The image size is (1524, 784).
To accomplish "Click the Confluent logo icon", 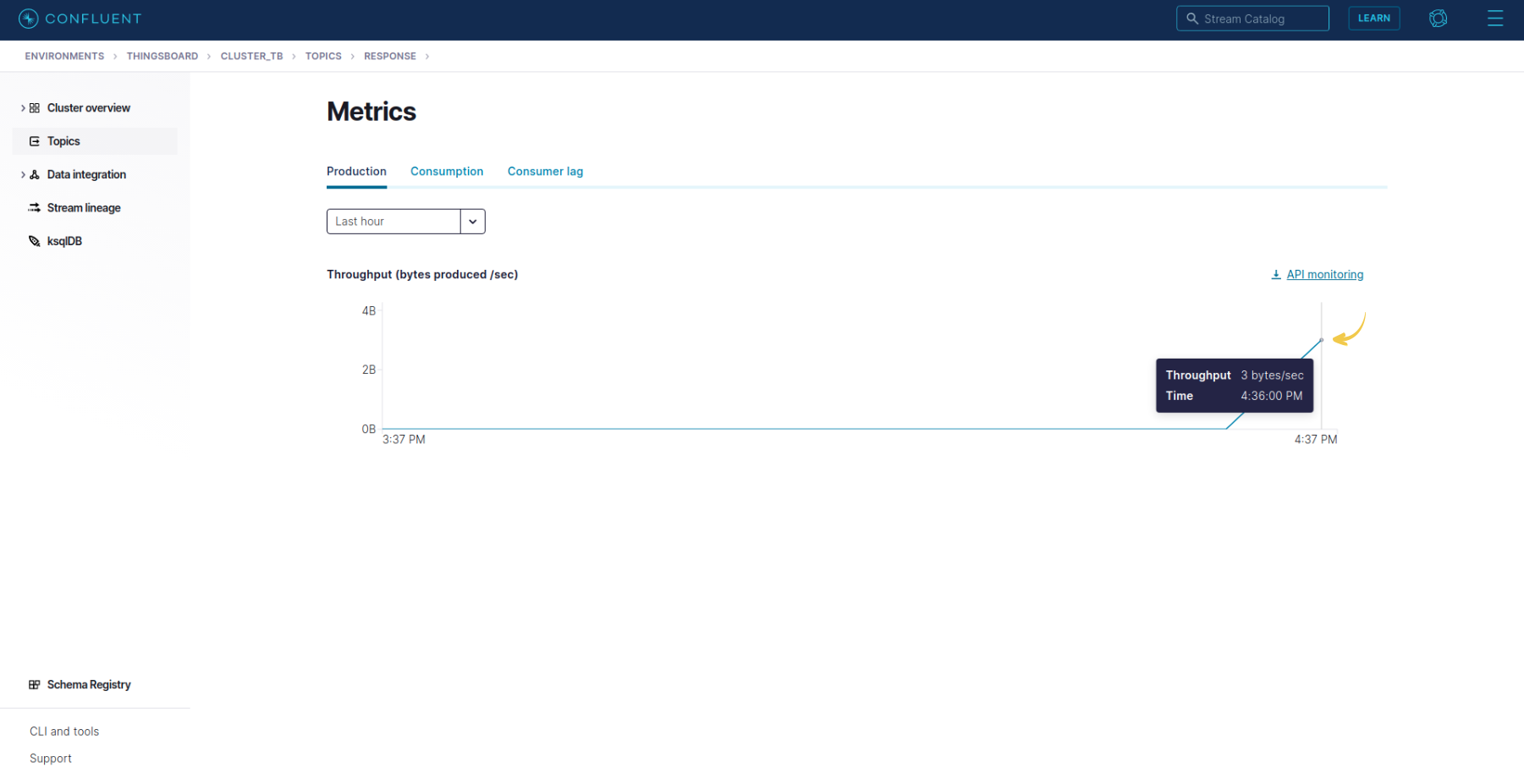I will (x=28, y=19).
